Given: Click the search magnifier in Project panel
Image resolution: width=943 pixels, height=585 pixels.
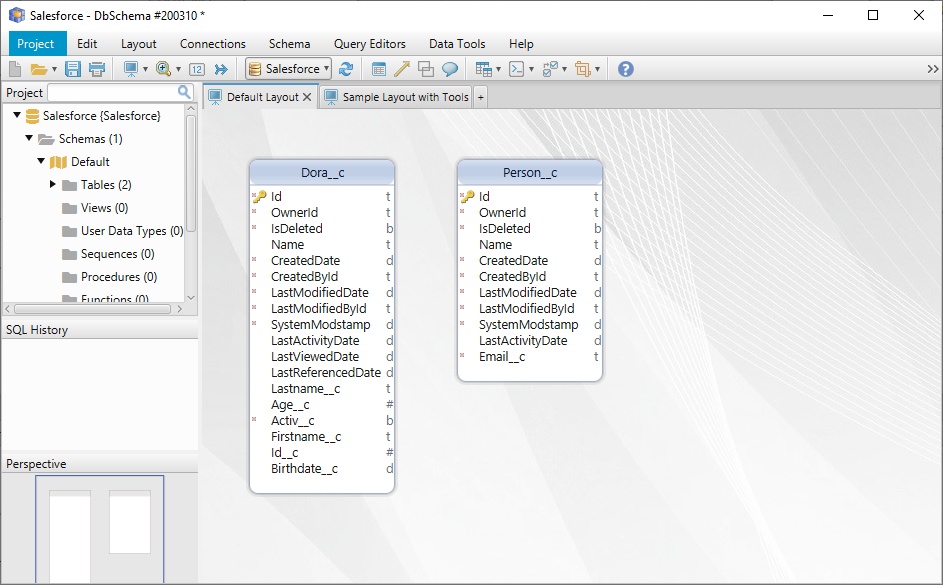Looking at the screenshot, I should tap(184, 92).
